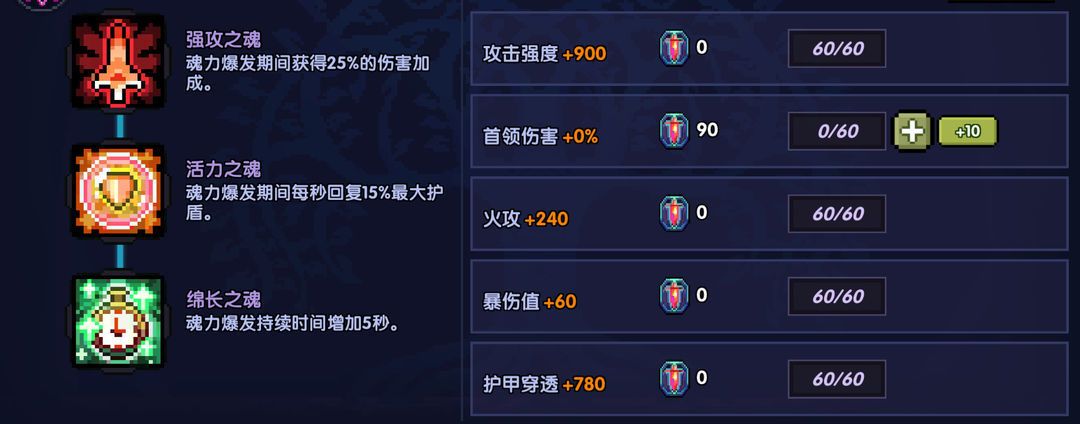This screenshot has height=424, width=1080.
Task: Click the soul gem icon beside 护甲穿透
Action: [x=675, y=379]
